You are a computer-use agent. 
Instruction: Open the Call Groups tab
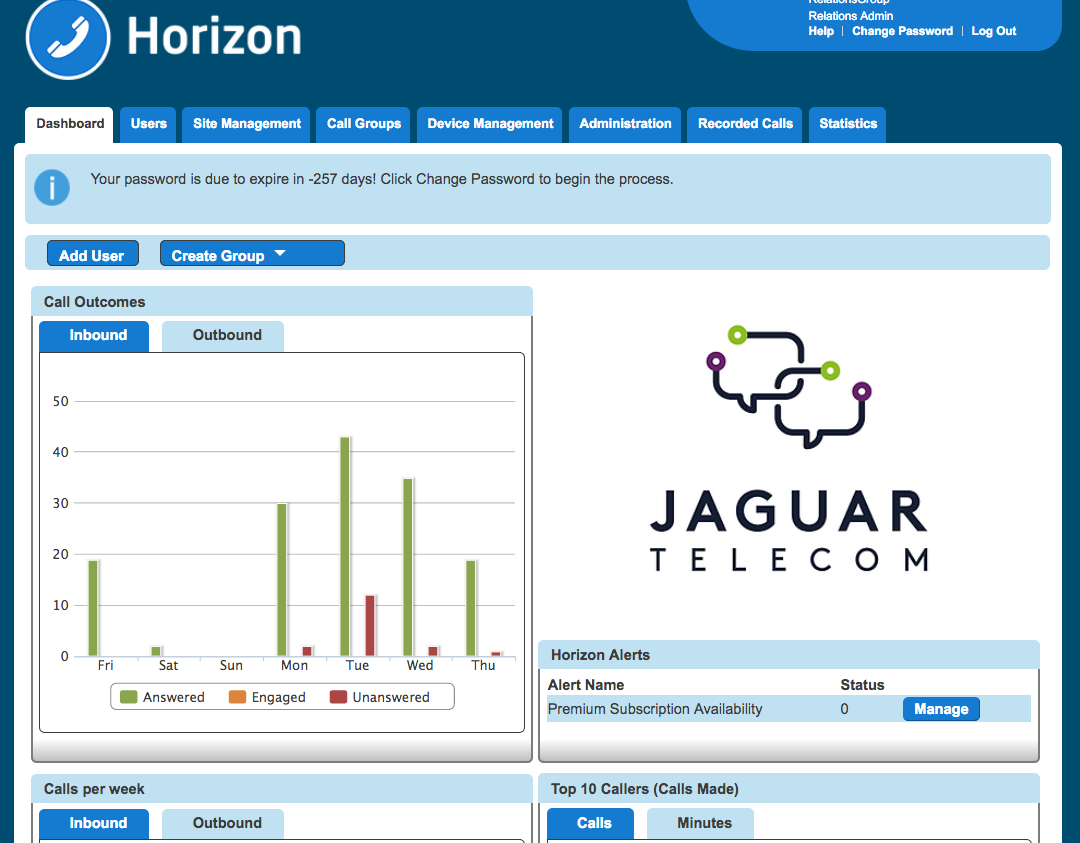point(364,124)
